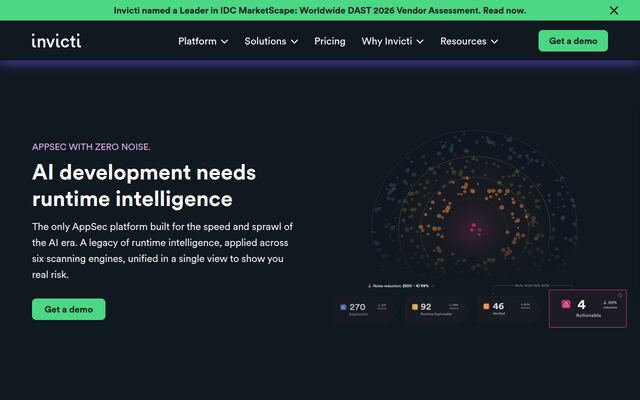Click the pink center of the radar graphic
Screen dimensions: 640x400
[x=475, y=229]
